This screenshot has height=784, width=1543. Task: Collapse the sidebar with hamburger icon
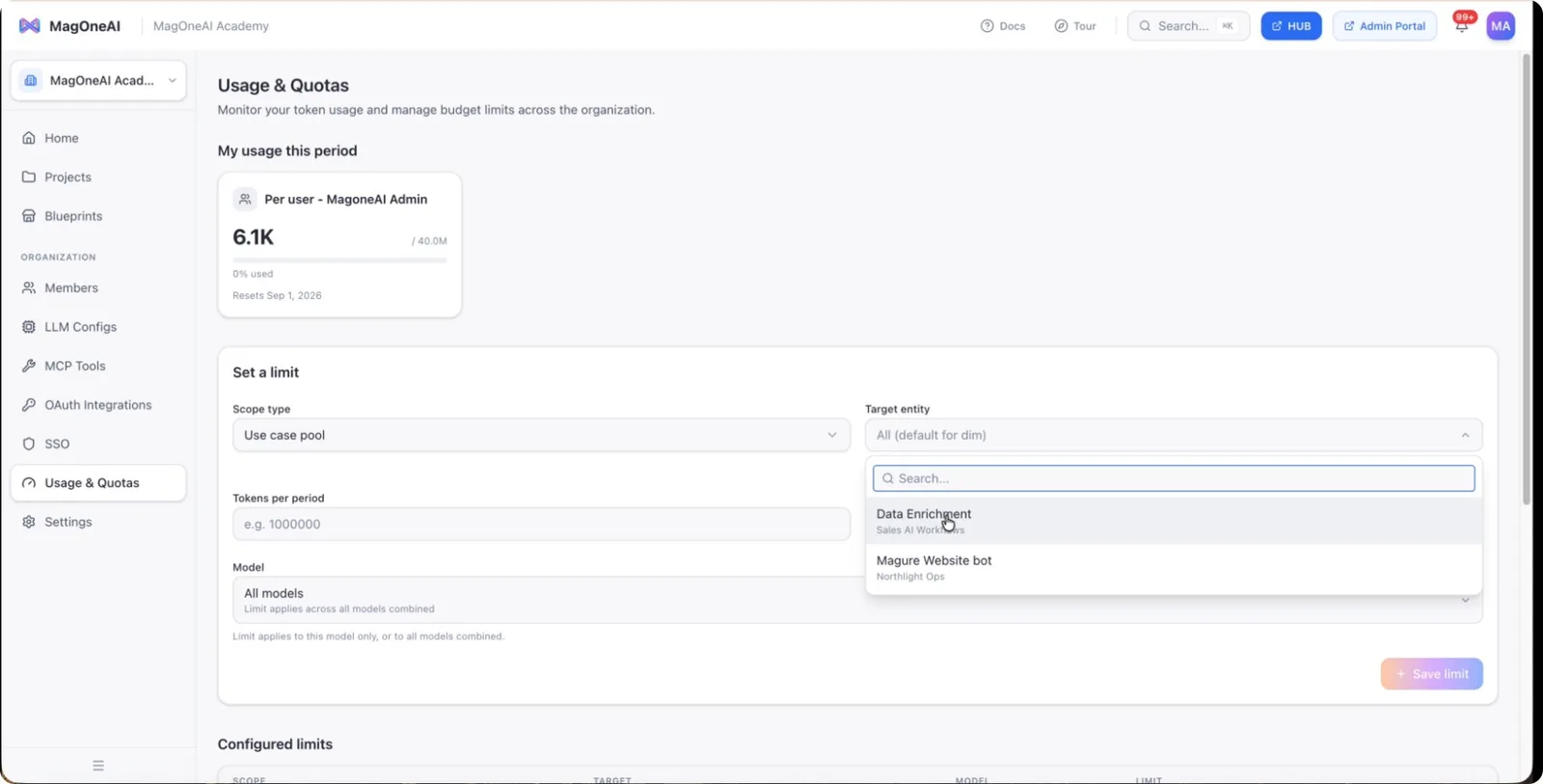click(x=98, y=766)
